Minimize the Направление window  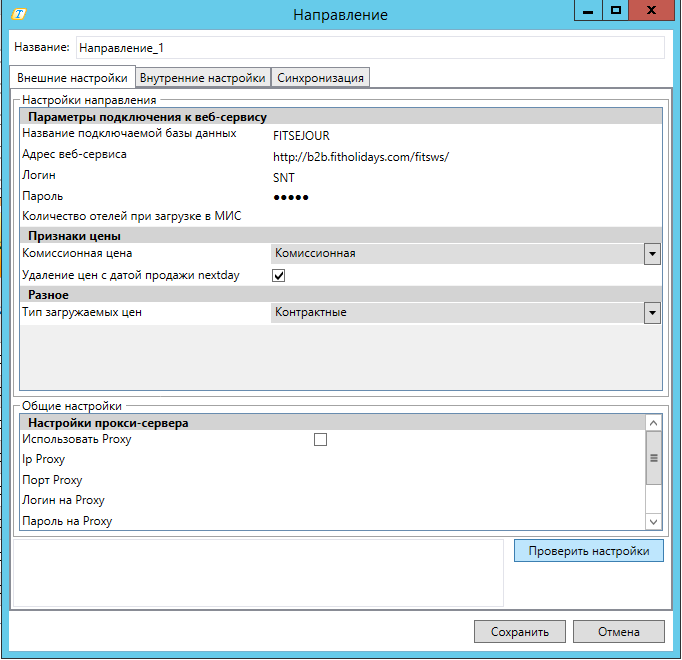[x=589, y=10]
